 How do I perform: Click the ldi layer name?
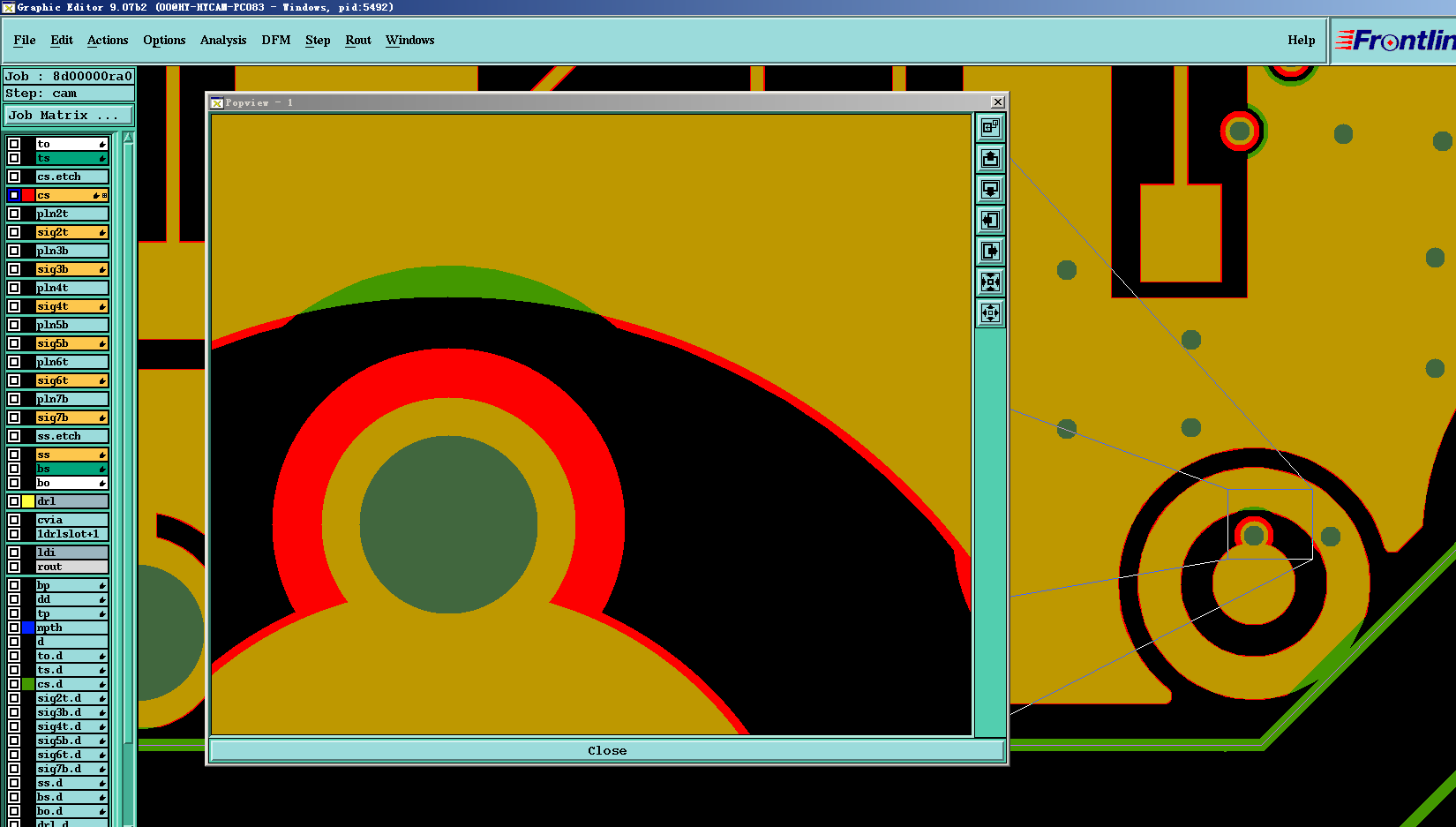(71, 553)
